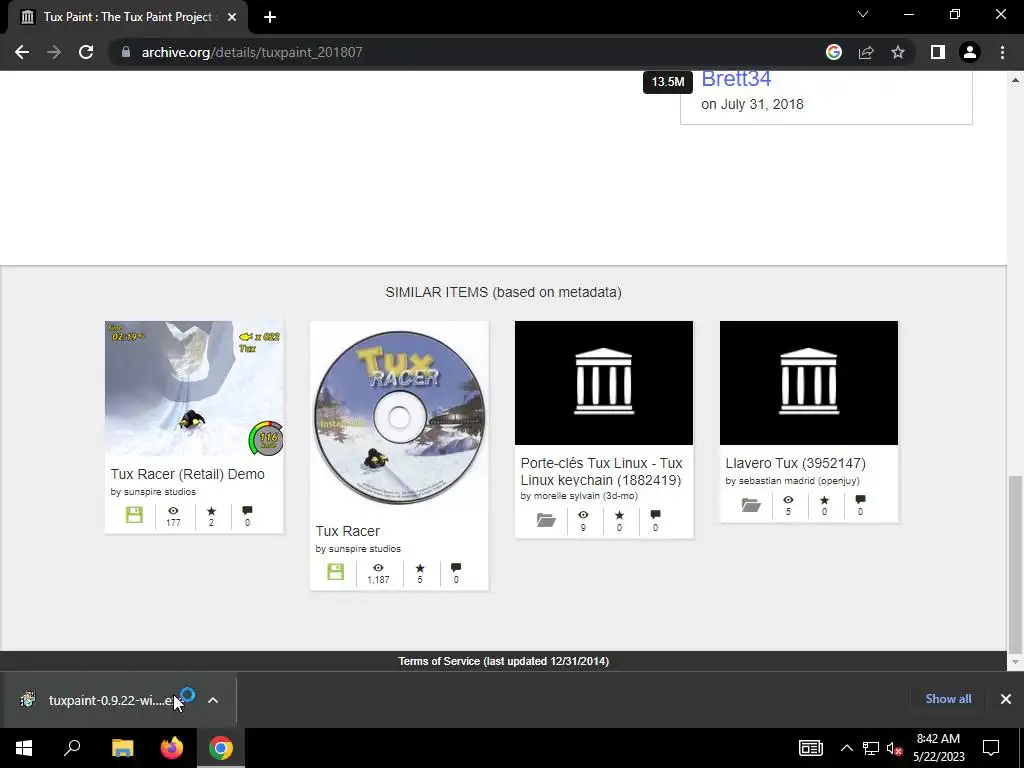The width and height of the screenshot is (1024, 768).
Task: Open Tux Racer (Retail) Demo thumbnail
Action: click(194, 389)
